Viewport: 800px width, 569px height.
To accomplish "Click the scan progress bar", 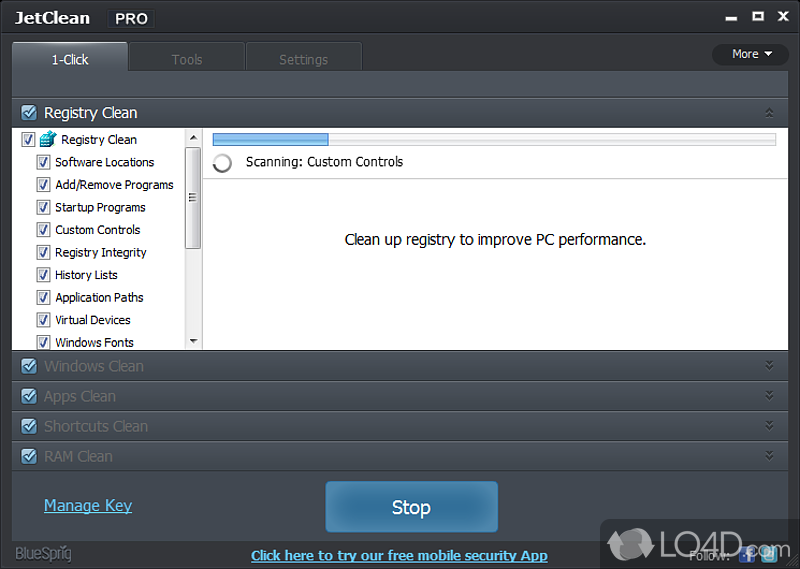I will point(494,139).
